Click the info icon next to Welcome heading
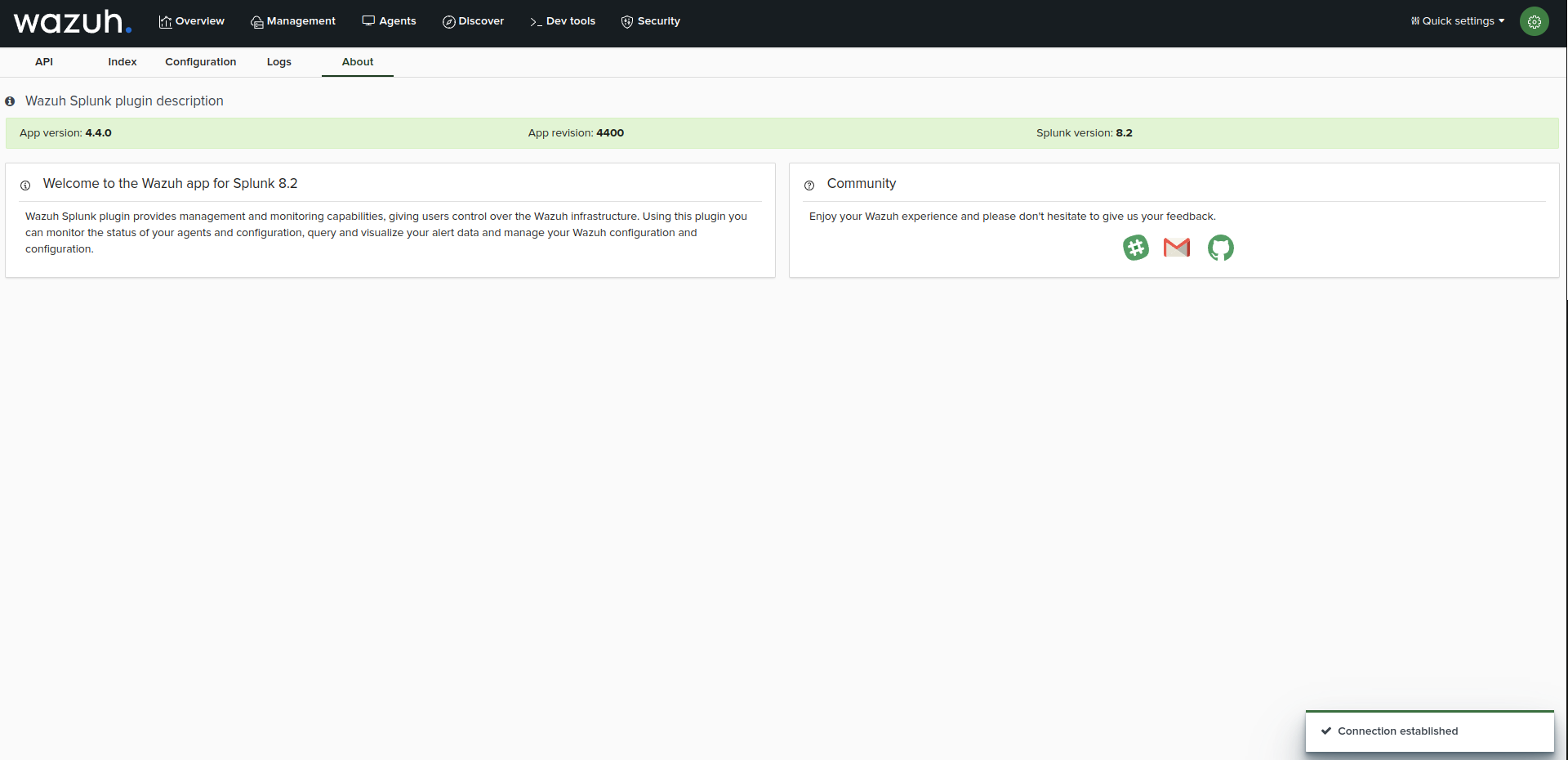The height and width of the screenshot is (760, 1568). 25,186
